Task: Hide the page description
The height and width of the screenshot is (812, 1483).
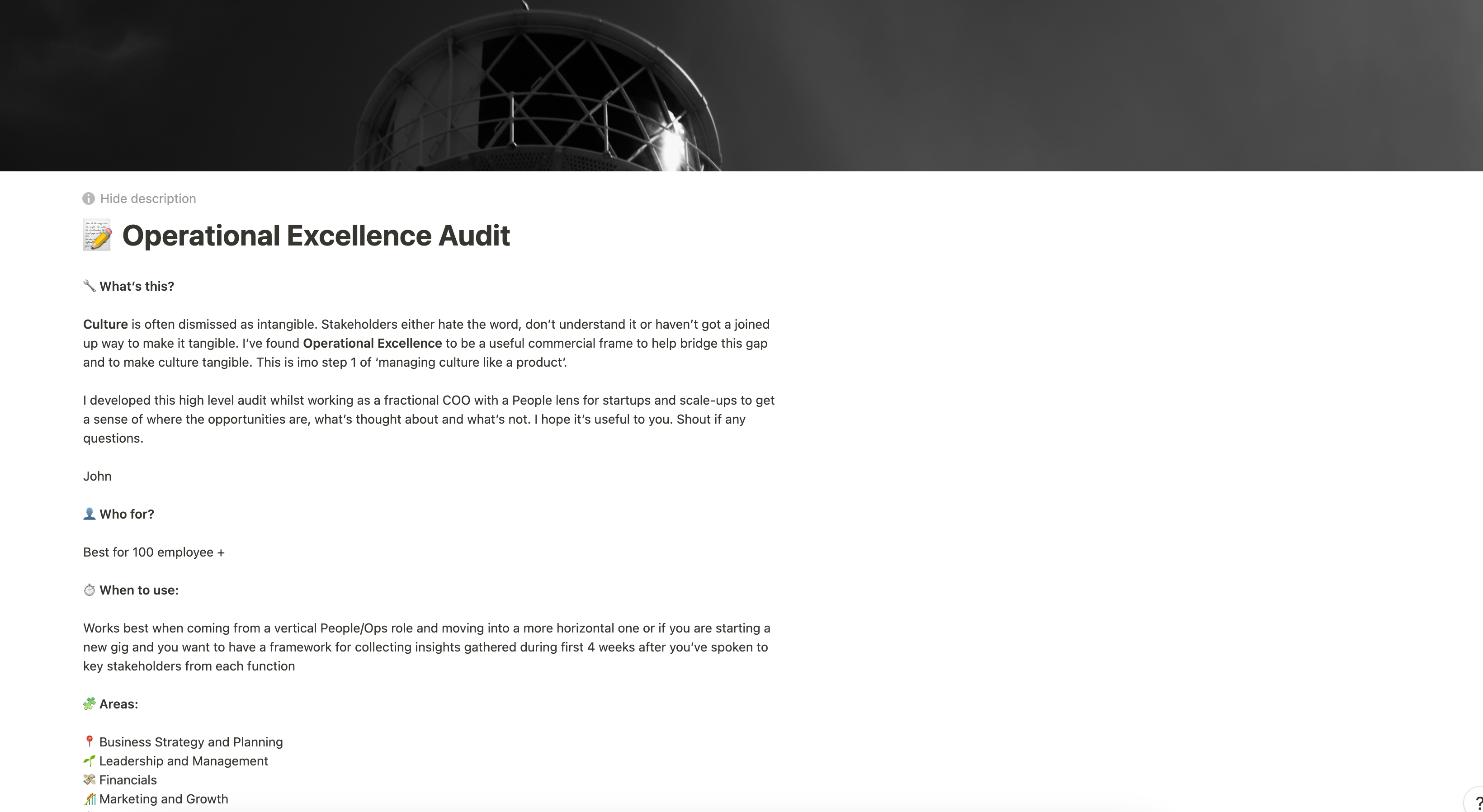Action: (147, 198)
